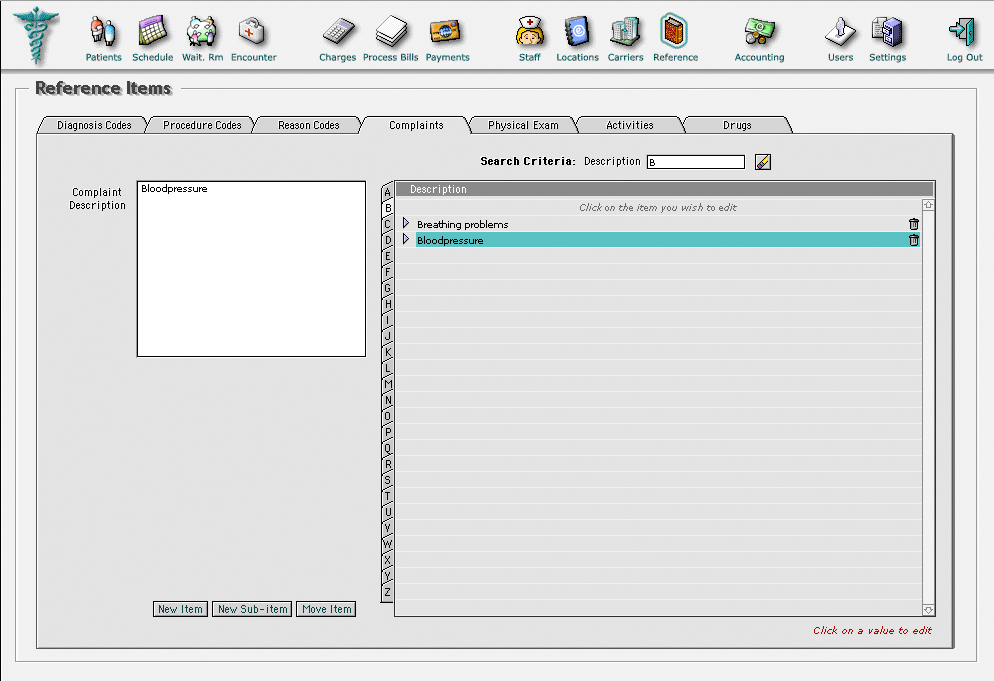Filter list by letter S tab
The image size is (994, 681).
click(387, 481)
